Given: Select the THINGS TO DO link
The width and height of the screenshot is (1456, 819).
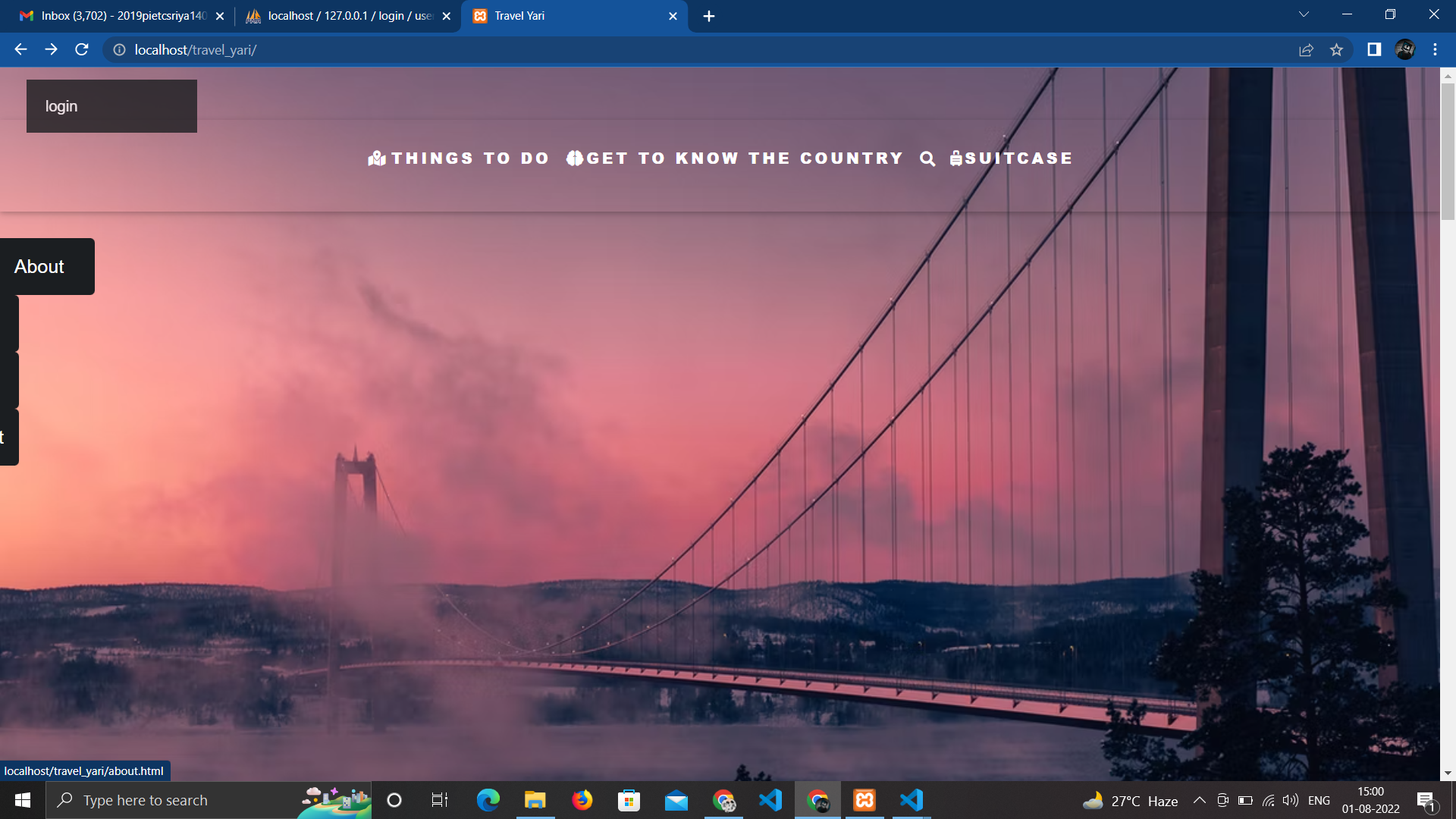Looking at the screenshot, I should tap(470, 158).
